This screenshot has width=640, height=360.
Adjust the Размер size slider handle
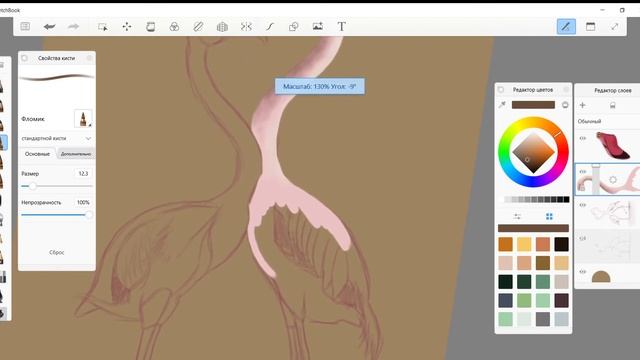(x=32, y=186)
